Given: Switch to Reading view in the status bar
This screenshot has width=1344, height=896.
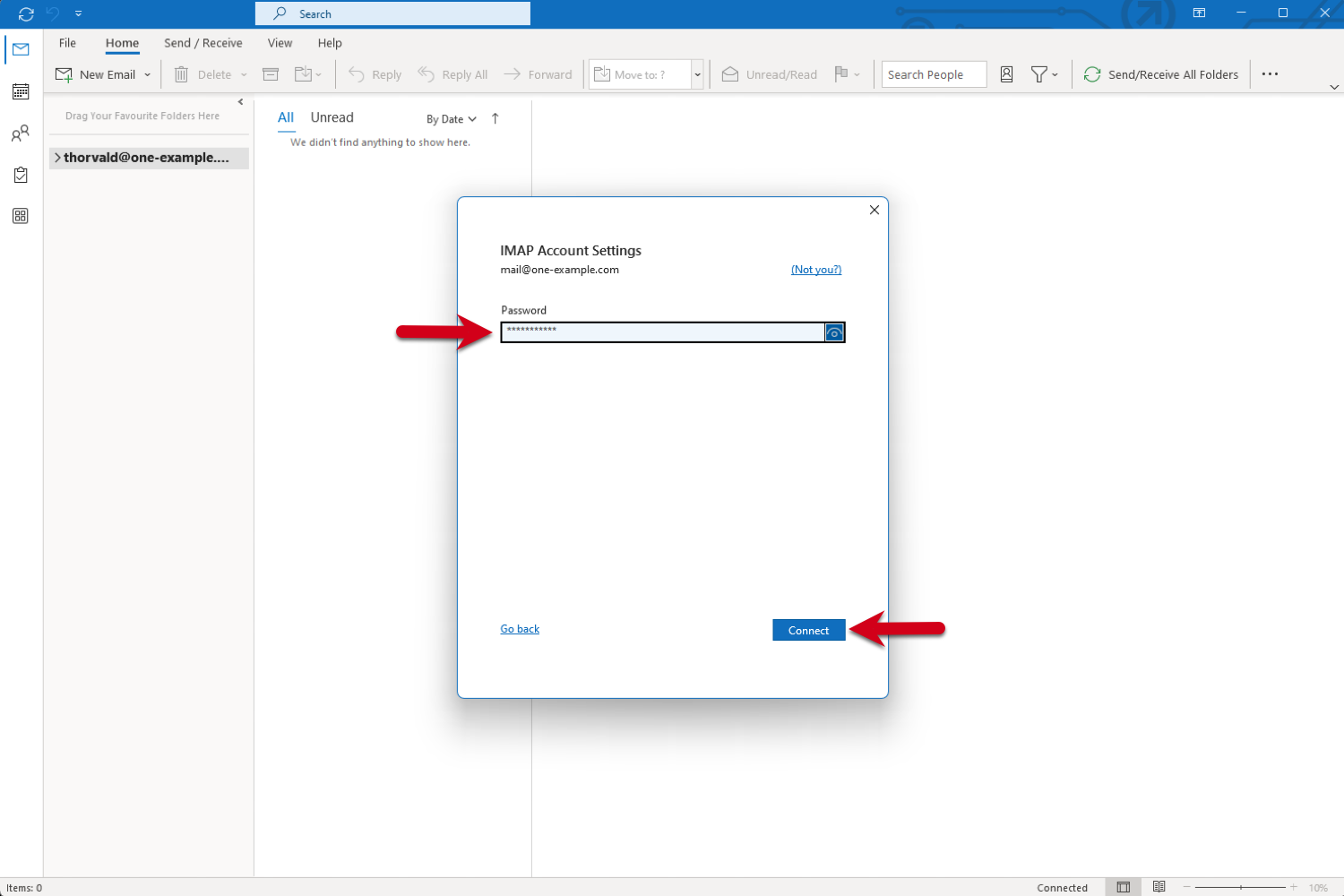Looking at the screenshot, I should point(1159,887).
